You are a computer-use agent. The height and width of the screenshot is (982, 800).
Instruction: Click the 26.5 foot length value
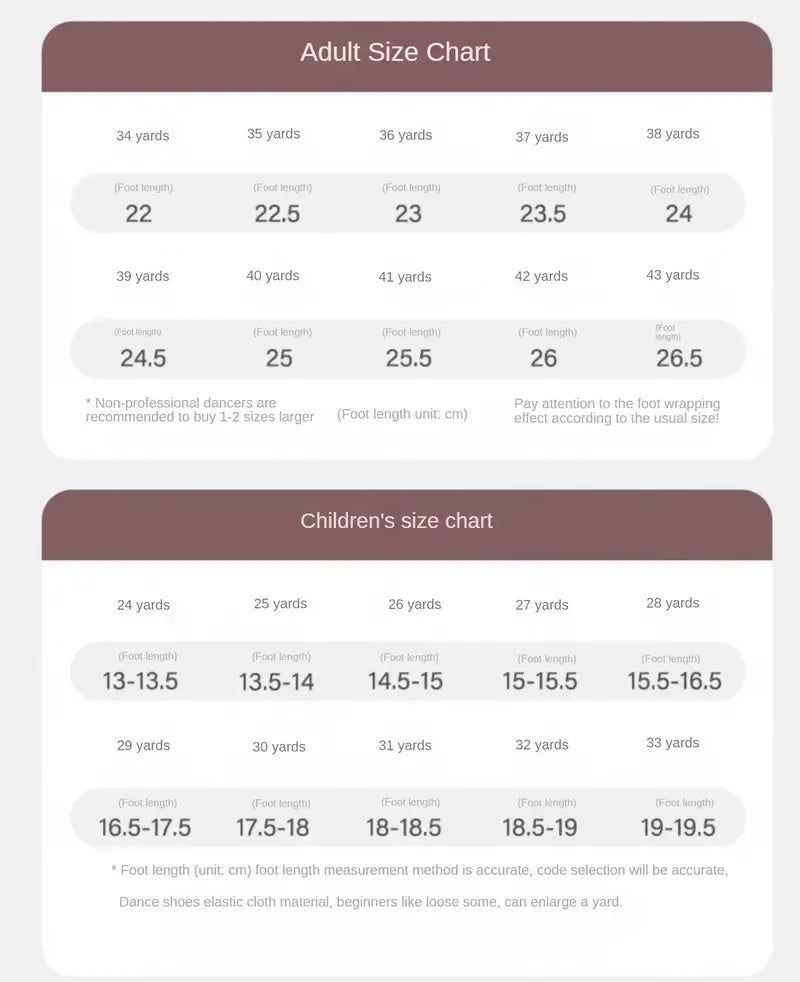[x=679, y=358]
